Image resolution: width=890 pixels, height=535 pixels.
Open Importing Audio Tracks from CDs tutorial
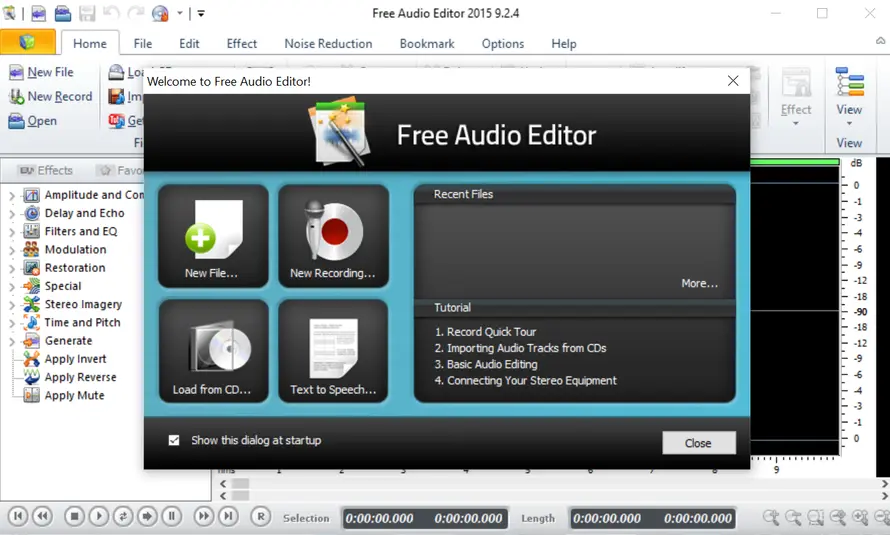[520, 348]
